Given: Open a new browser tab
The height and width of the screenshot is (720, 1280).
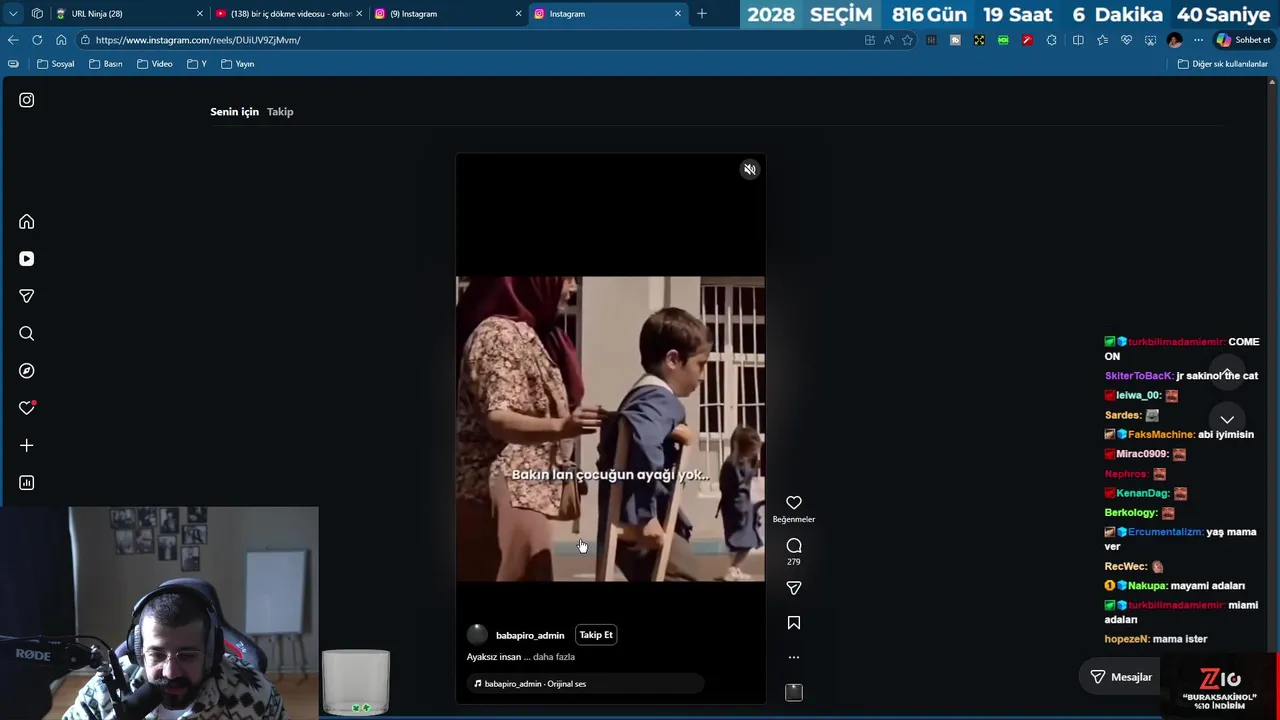Looking at the screenshot, I should pos(702,14).
